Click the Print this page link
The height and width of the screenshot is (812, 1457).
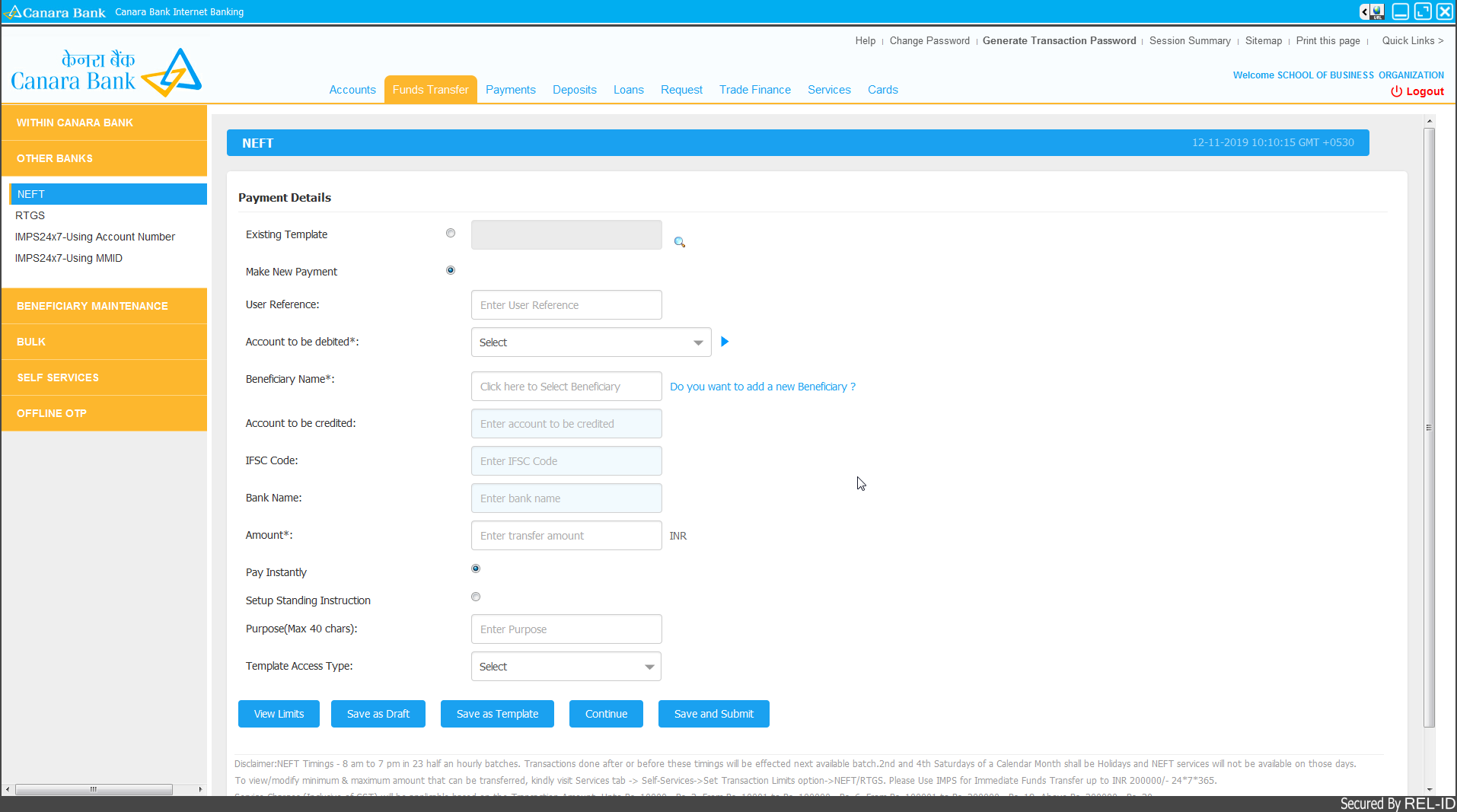1328,40
